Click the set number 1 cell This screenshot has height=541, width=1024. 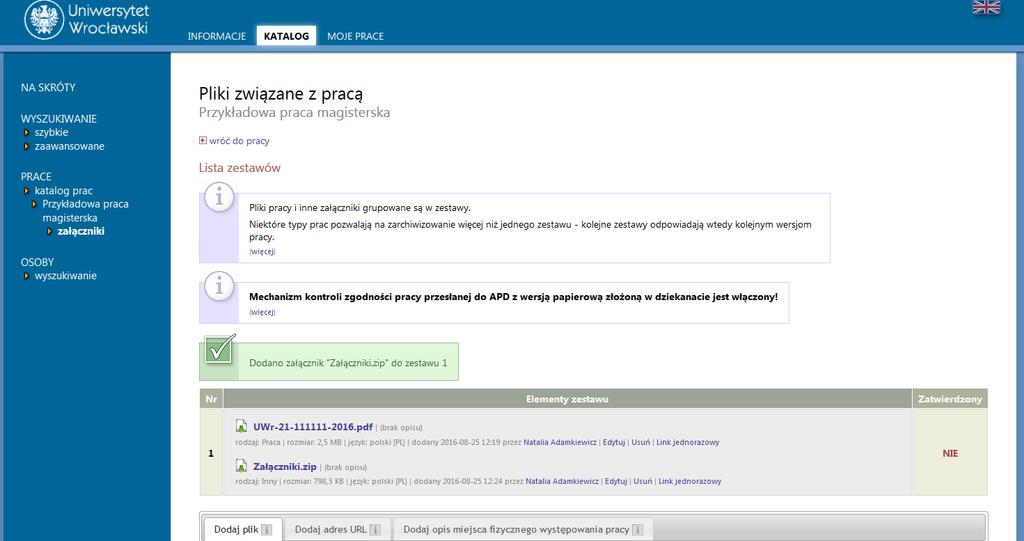point(211,452)
